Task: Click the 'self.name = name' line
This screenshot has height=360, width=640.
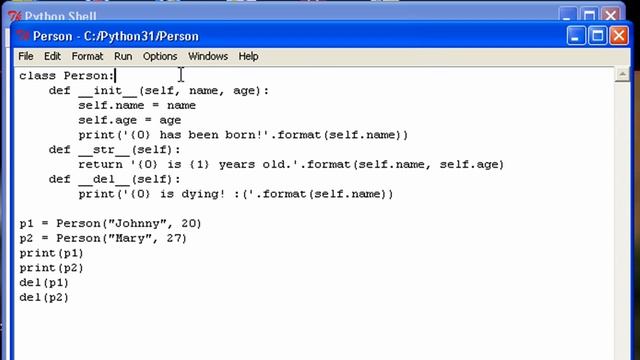Action: [137, 105]
